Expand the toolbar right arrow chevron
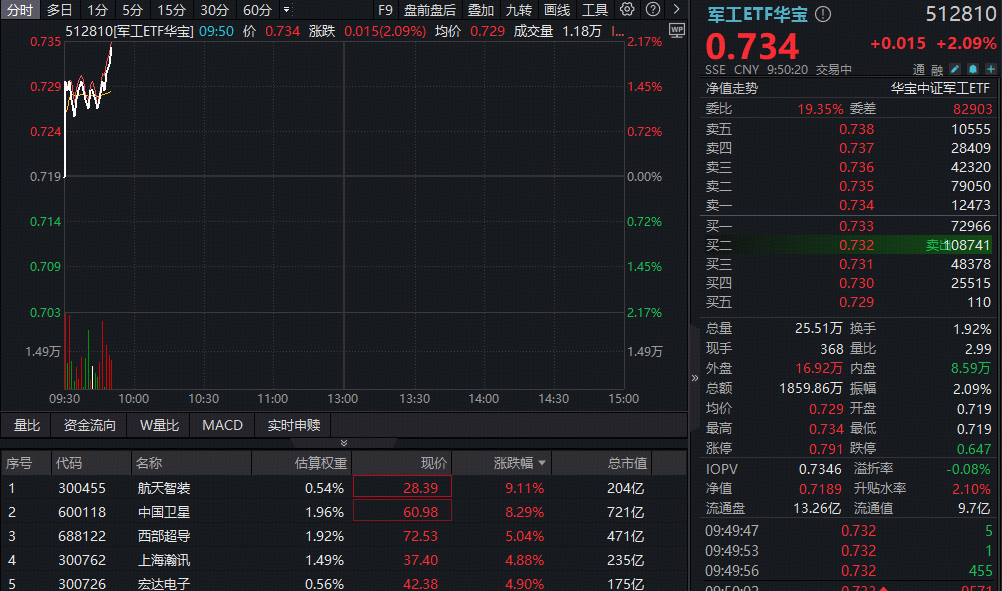 (675, 10)
